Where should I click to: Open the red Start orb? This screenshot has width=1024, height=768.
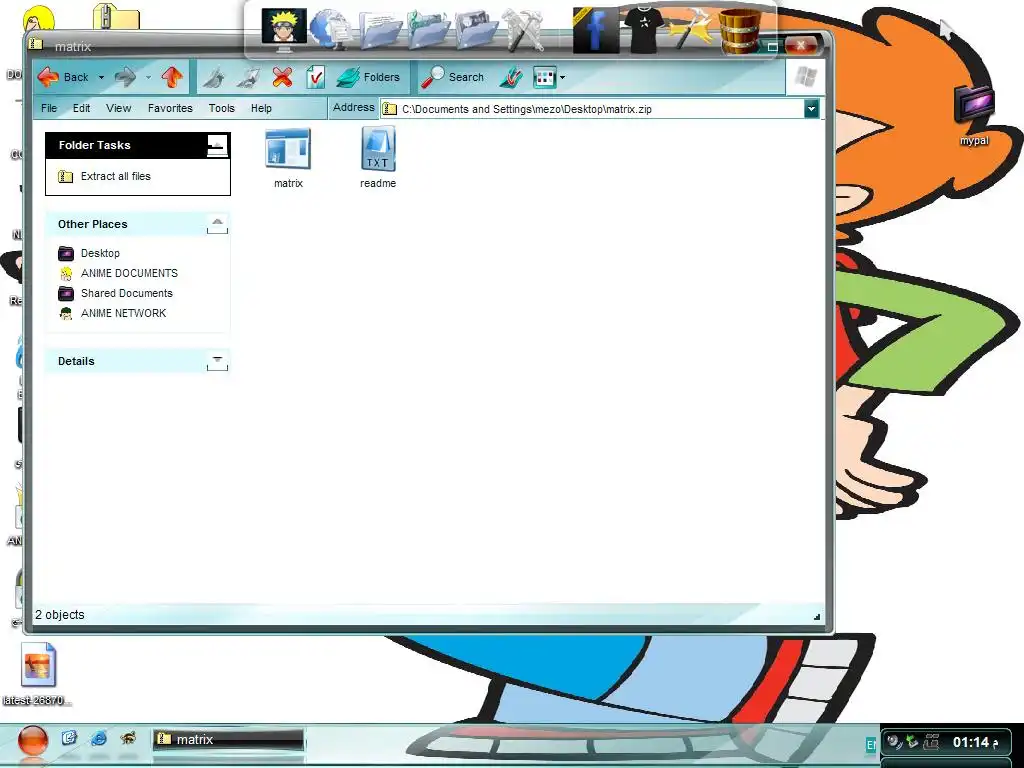tap(33, 741)
